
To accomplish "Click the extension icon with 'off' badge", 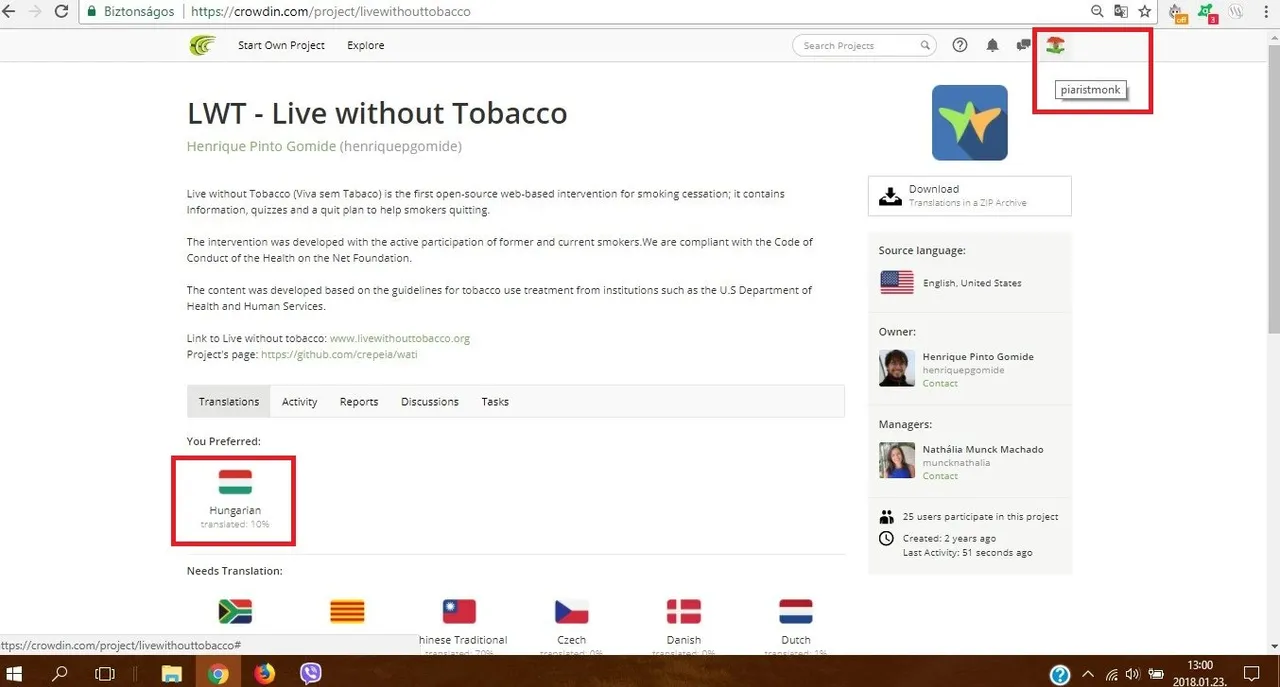I will tap(1178, 13).
